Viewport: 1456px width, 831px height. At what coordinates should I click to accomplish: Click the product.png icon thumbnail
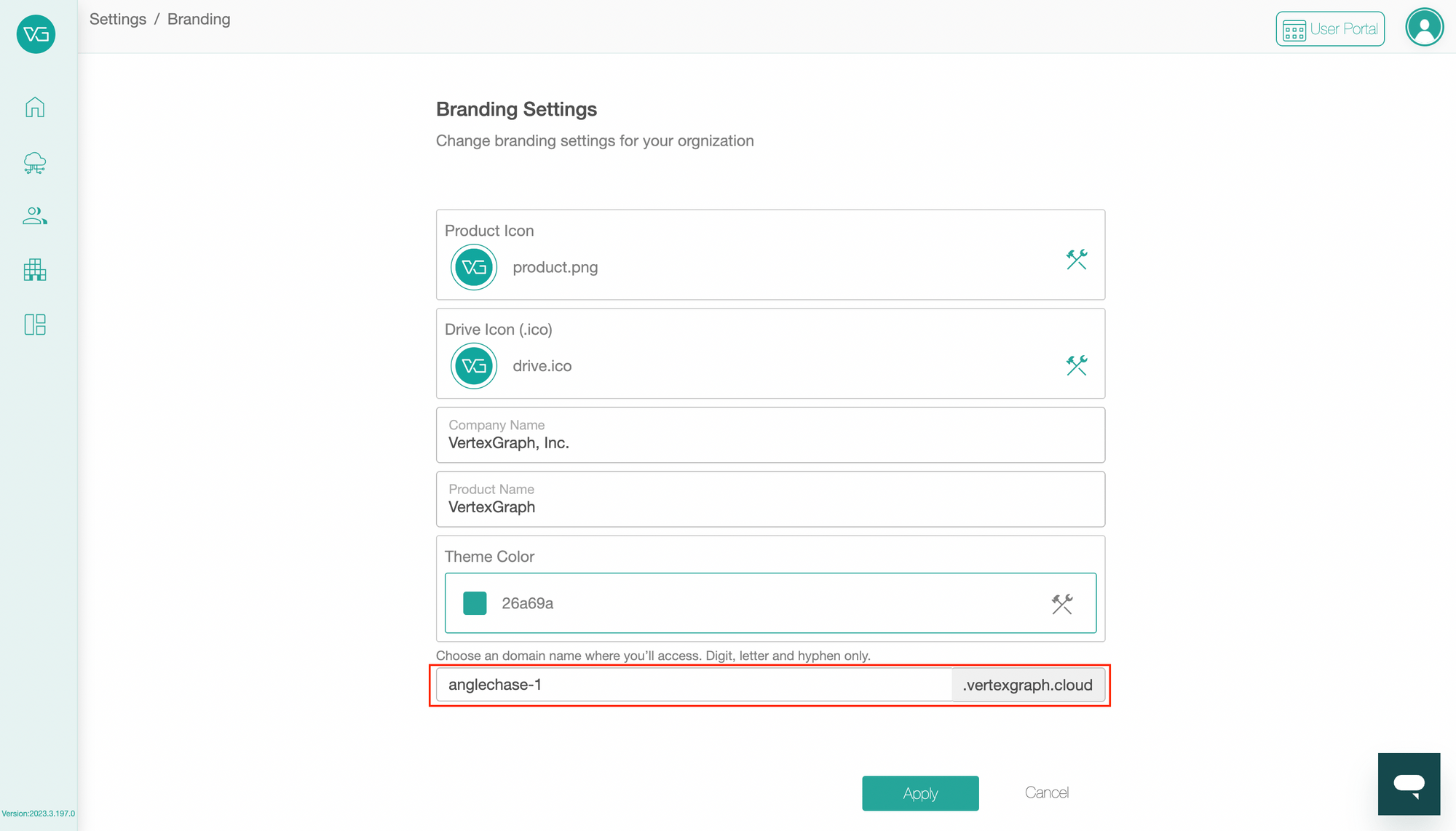click(474, 267)
